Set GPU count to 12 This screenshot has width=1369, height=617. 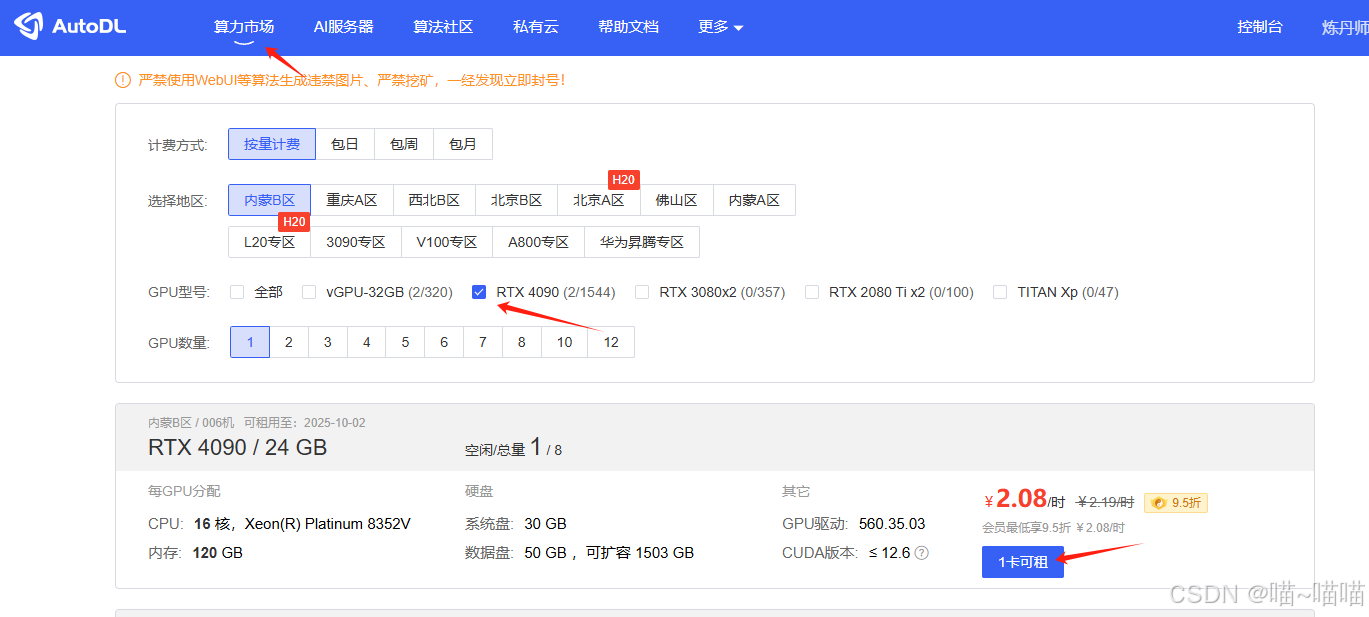tap(611, 342)
